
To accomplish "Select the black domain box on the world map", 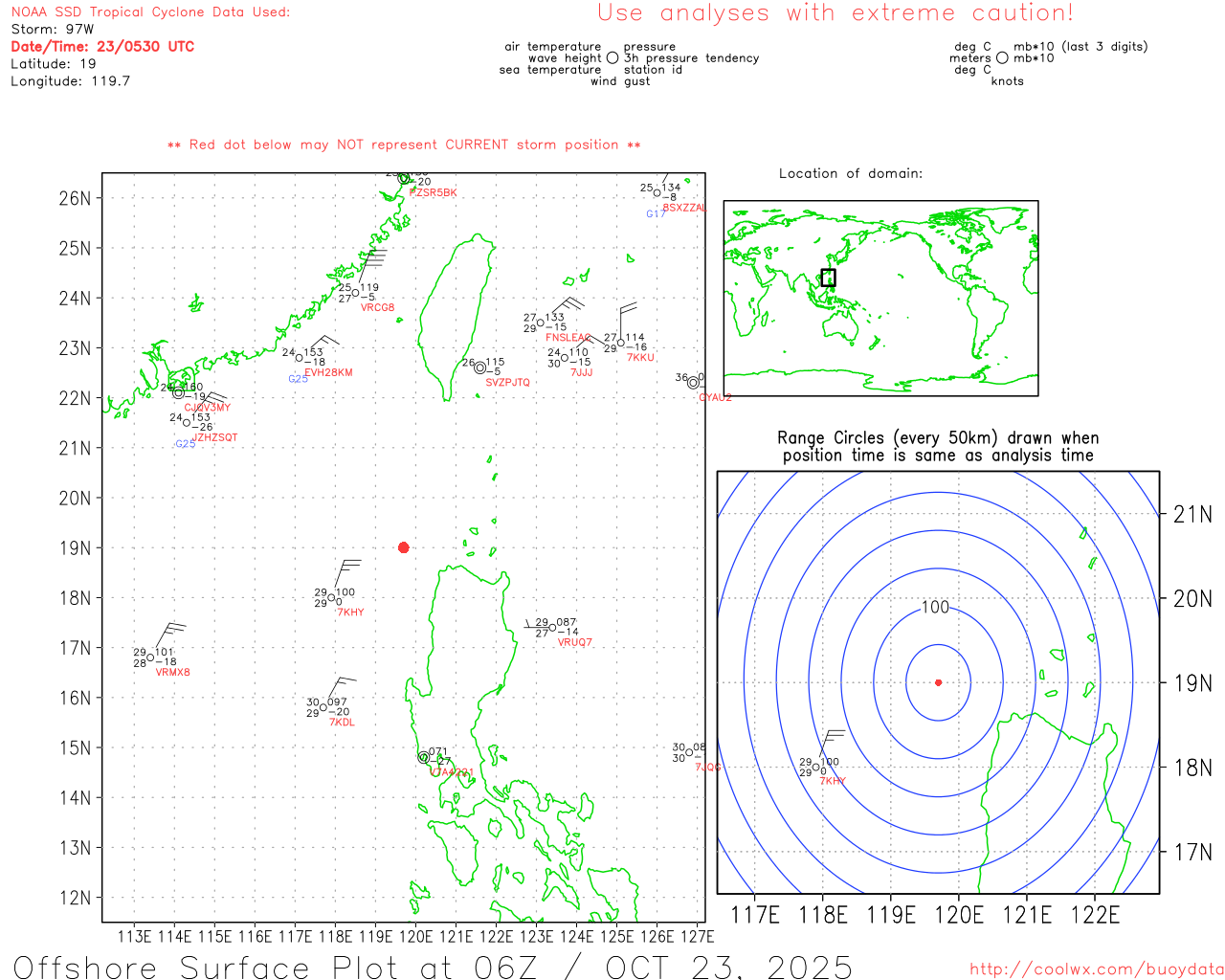I will 829,278.
